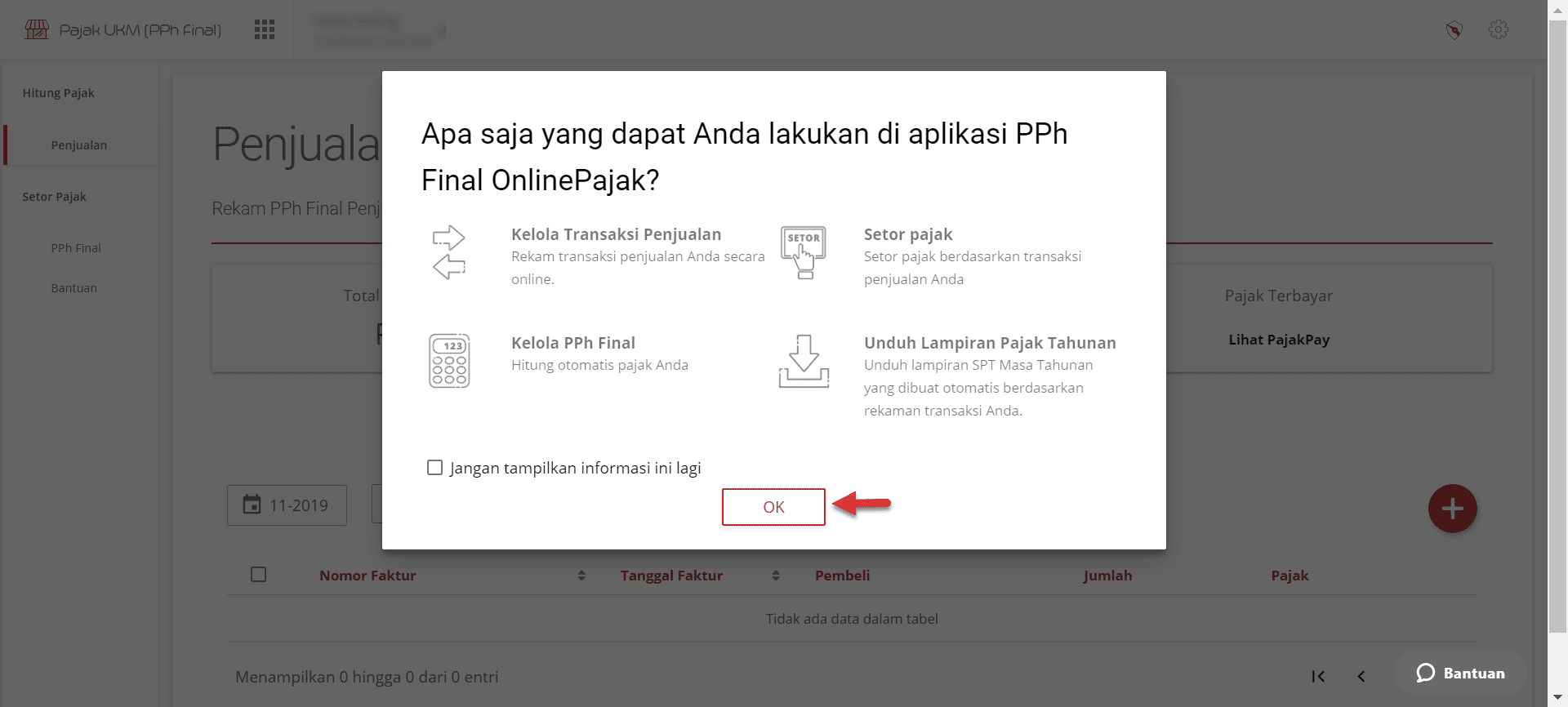Click the Unduh Lampiran download icon
Screen dimensions: 1568x707
tap(804, 361)
